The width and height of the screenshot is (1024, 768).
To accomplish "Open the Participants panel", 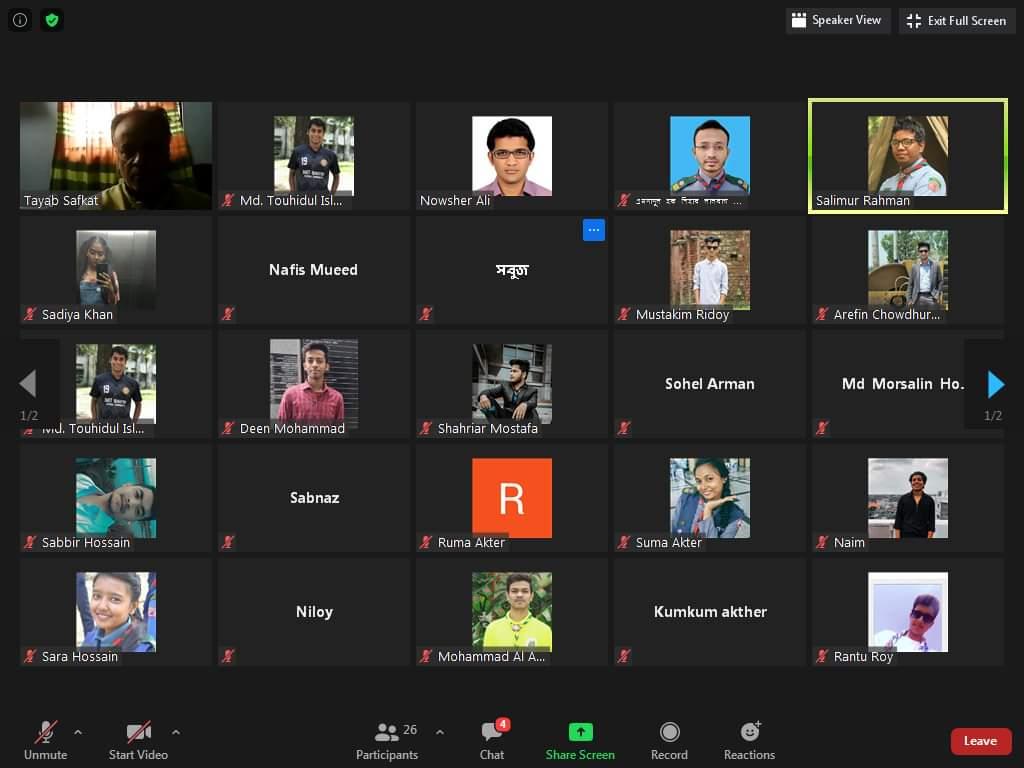I will coord(387,741).
